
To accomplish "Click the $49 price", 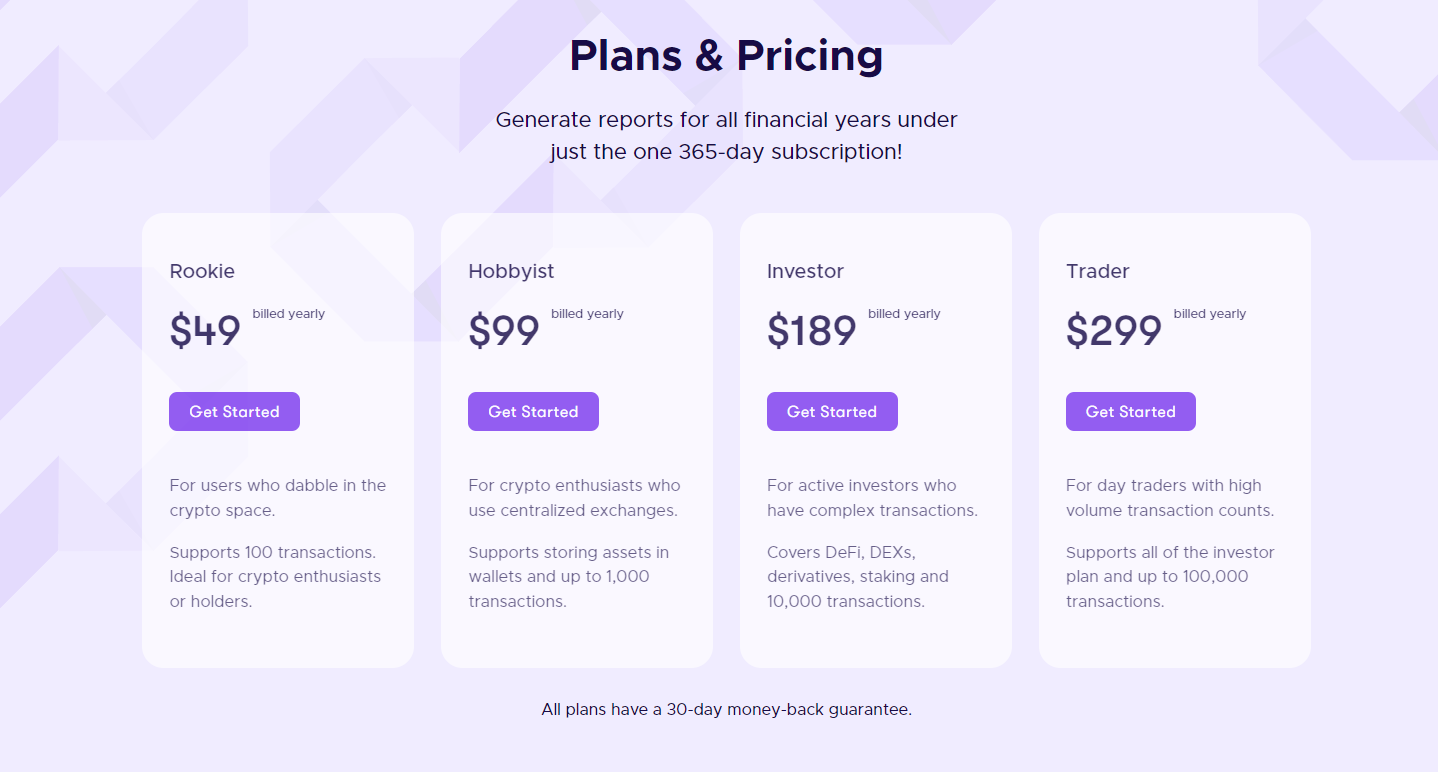I will [x=205, y=331].
